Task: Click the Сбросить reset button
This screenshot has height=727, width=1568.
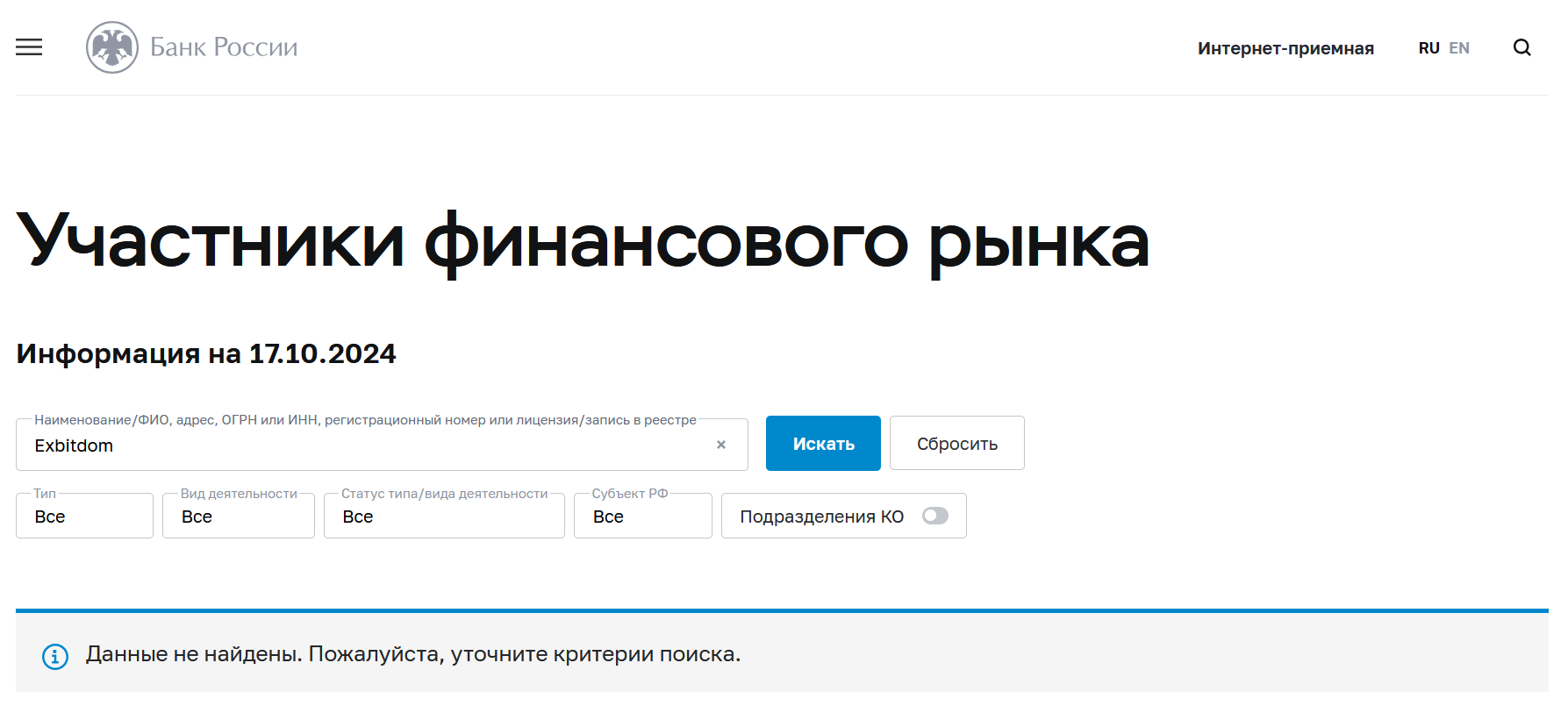Action: [x=957, y=444]
